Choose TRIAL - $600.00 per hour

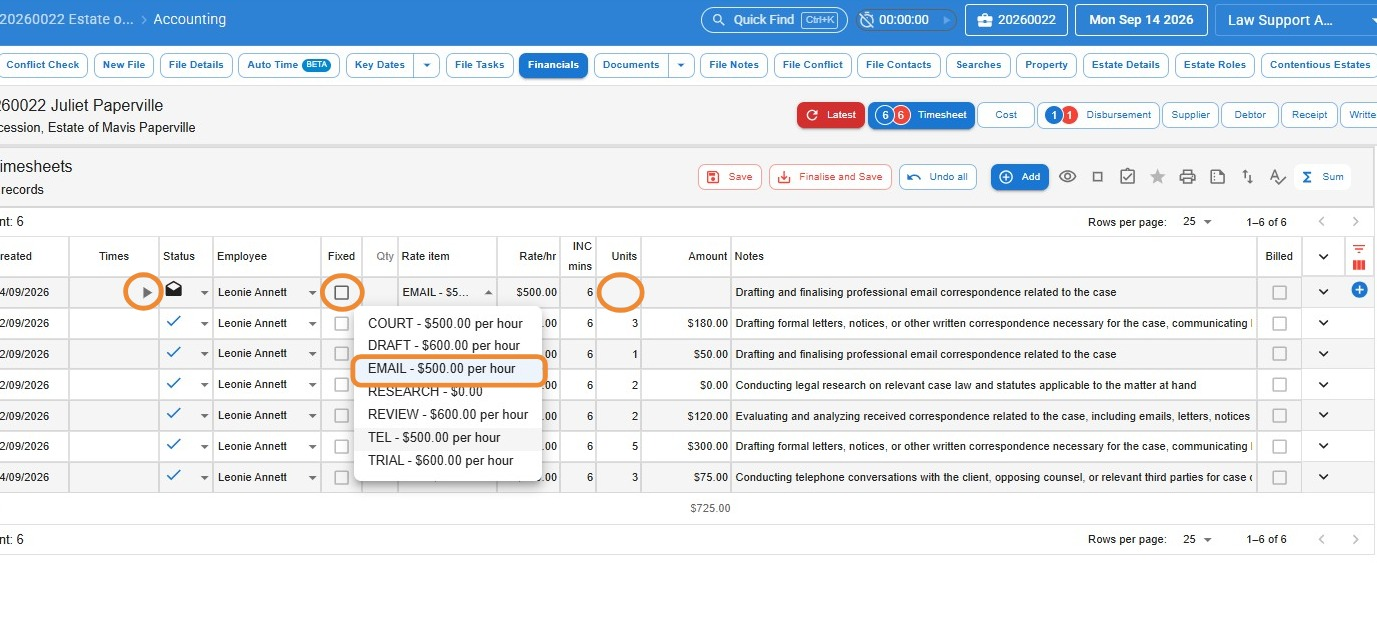(x=447, y=460)
